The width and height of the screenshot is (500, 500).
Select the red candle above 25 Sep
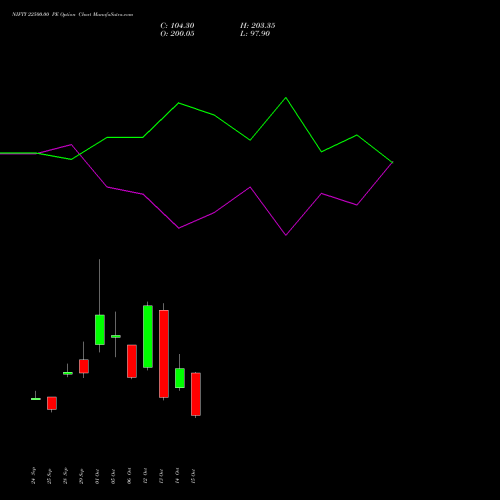52,403
